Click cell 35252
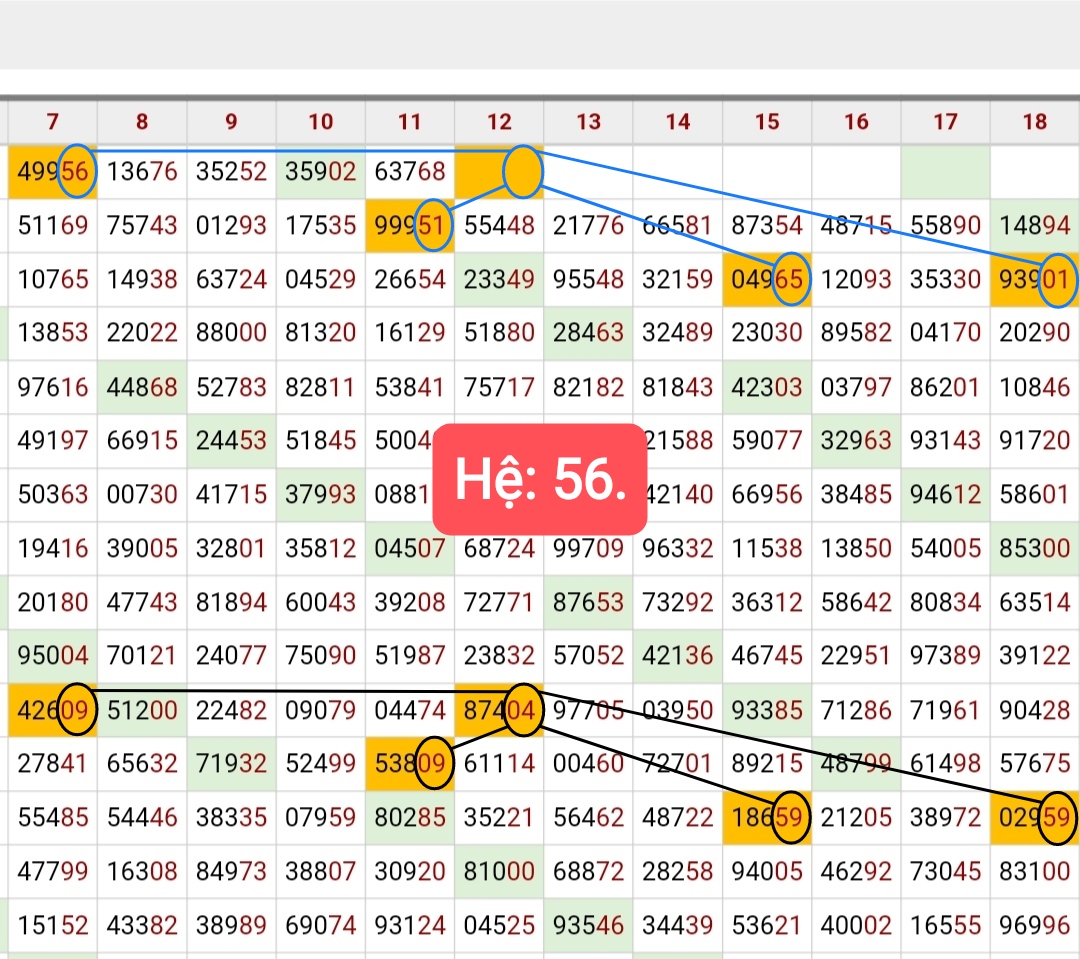This screenshot has height=959, width=1080. pos(231,172)
